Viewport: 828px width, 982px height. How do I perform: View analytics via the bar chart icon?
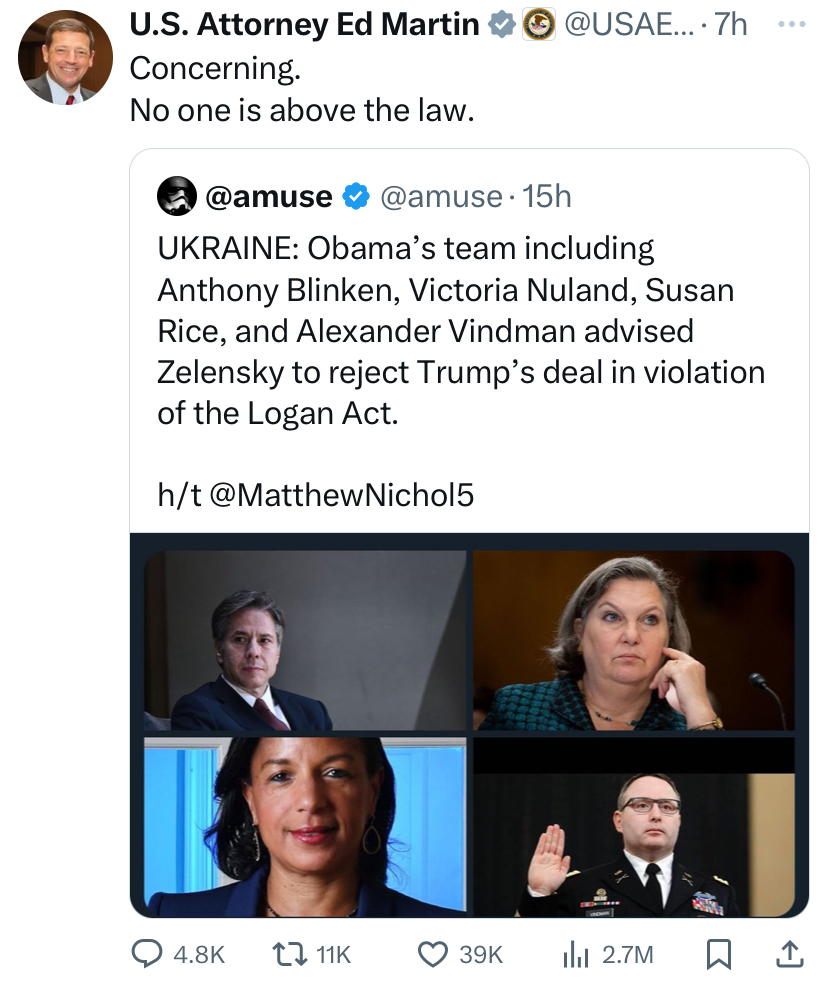coord(576,954)
